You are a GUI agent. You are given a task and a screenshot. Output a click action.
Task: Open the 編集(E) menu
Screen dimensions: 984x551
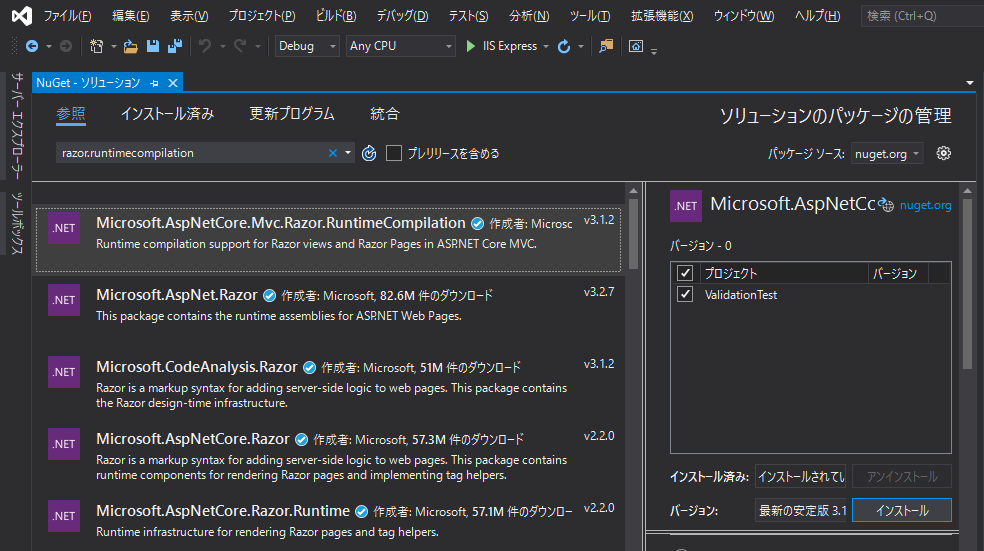click(131, 16)
